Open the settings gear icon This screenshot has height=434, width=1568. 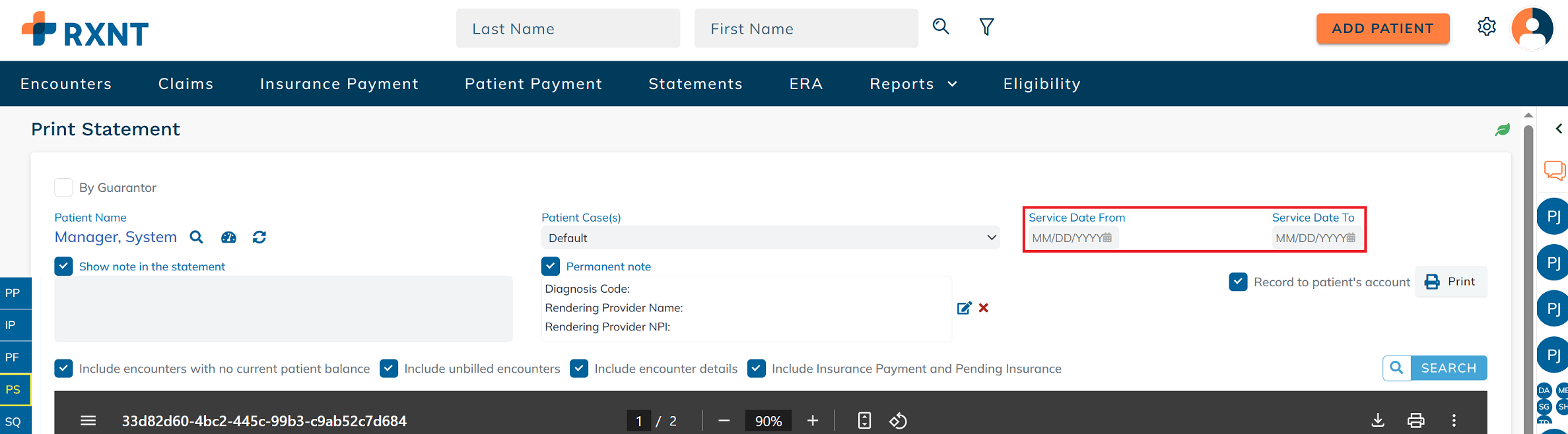click(1486, 27)
